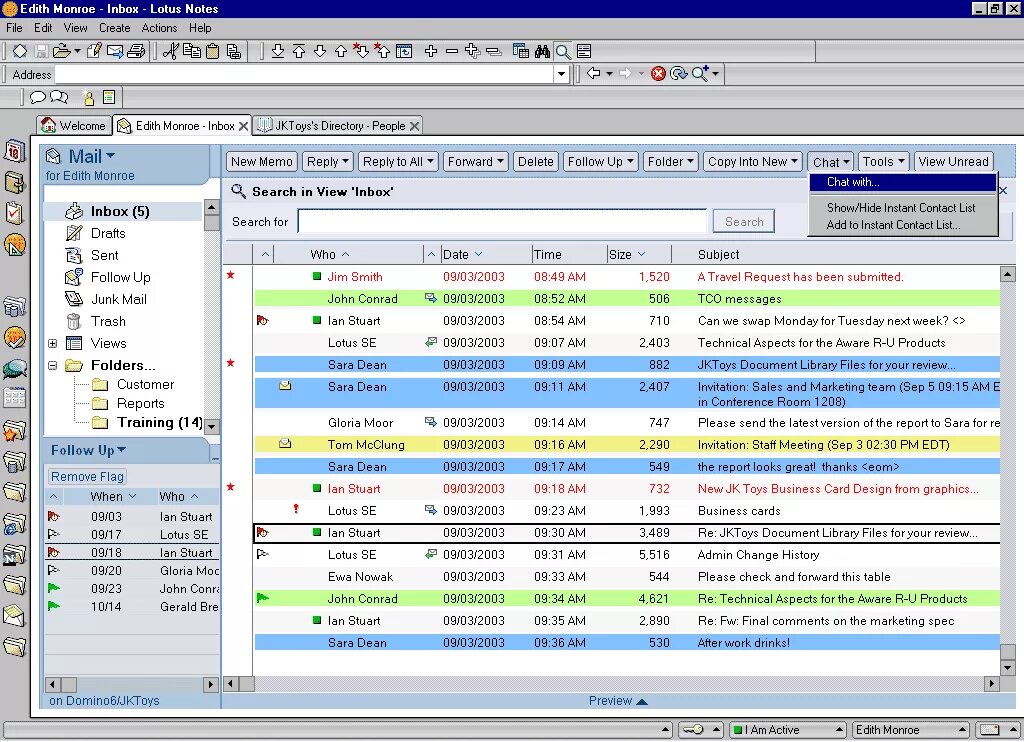
Task: Click the Edit document pencil toolbar icon
Action: click(x=94, y=51)
